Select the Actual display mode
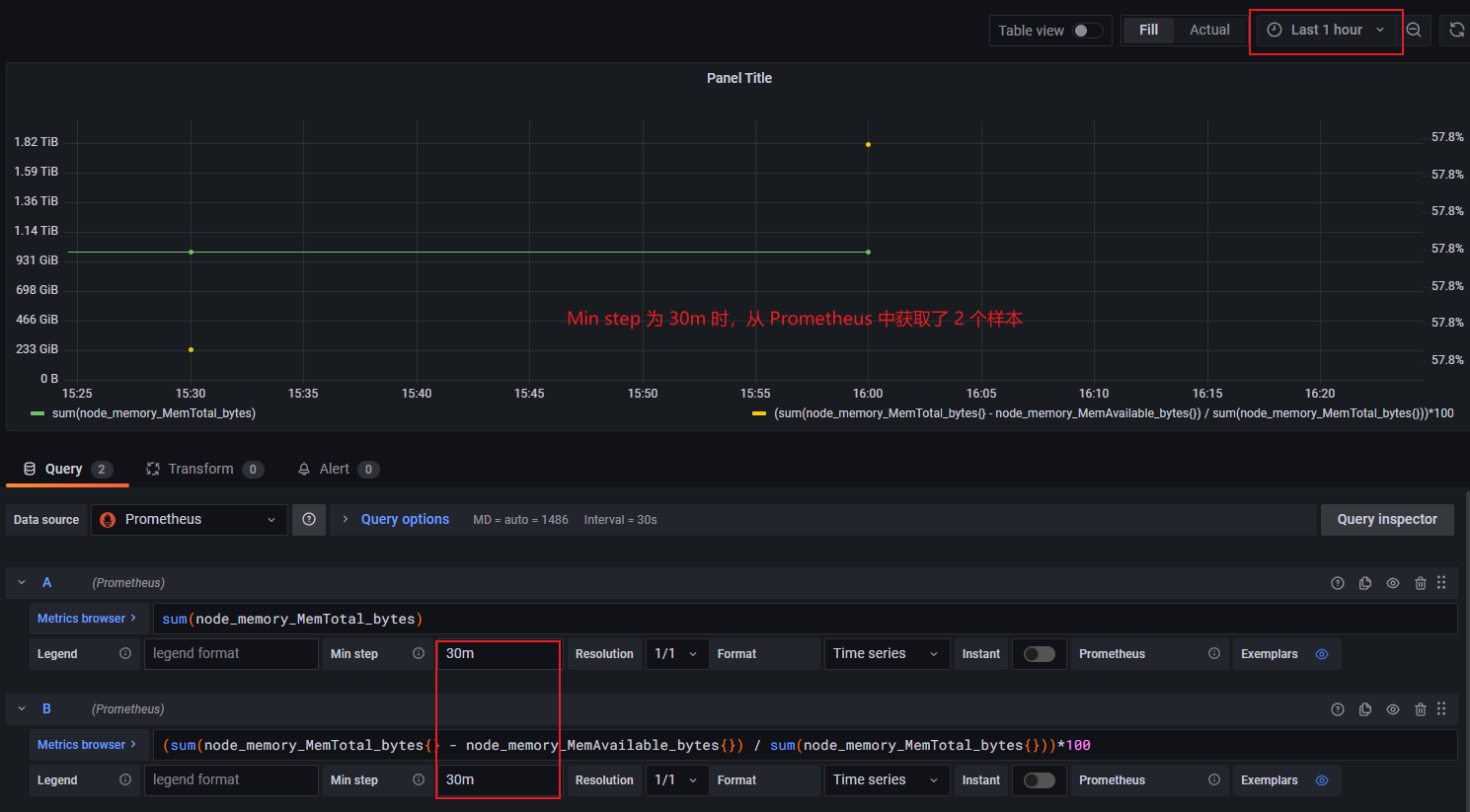The width and height of the screenshot is (1470, 812). 1209,30
